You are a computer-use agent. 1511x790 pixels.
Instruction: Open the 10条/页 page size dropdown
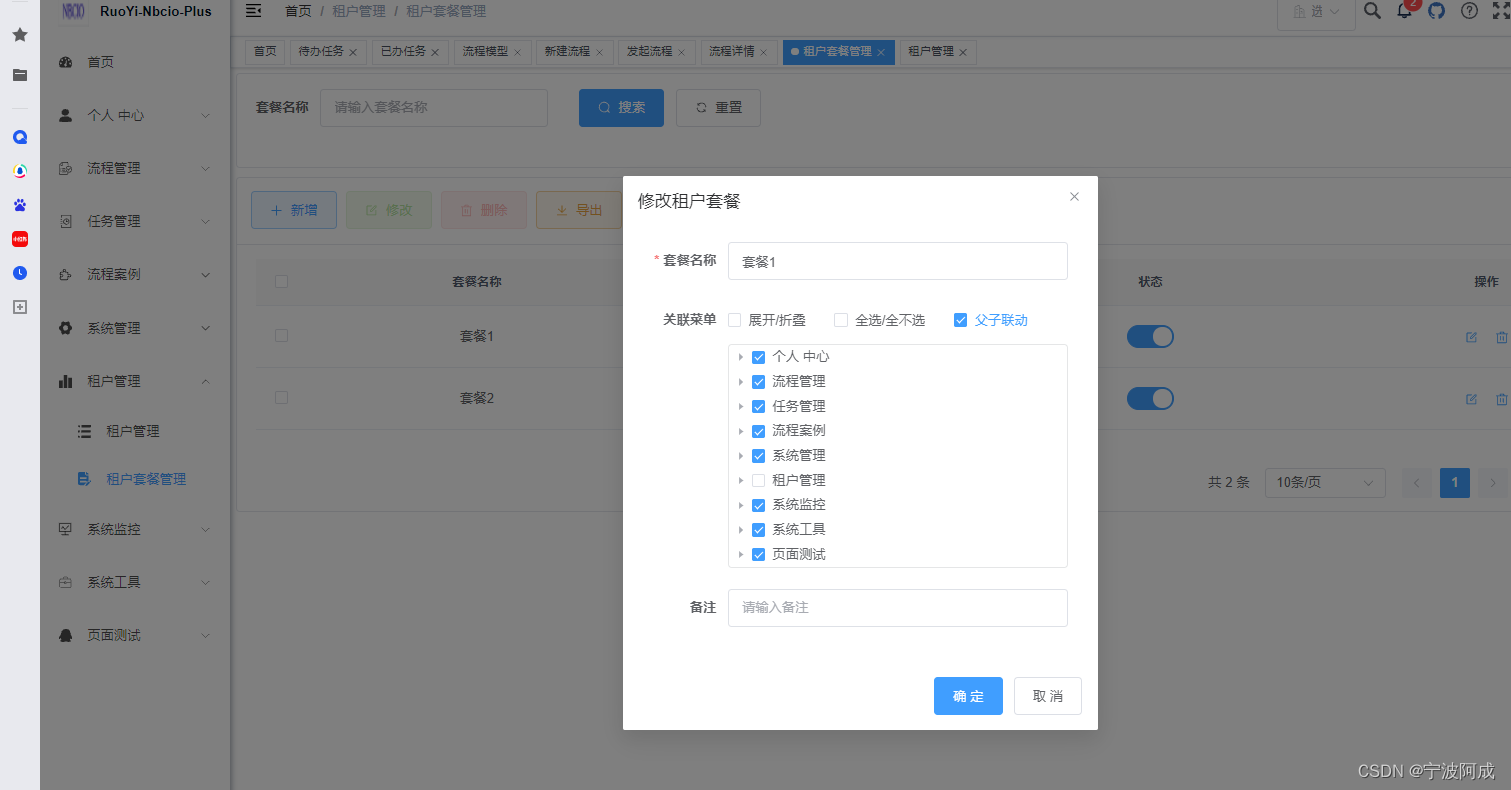click(x=1325, y=482)
